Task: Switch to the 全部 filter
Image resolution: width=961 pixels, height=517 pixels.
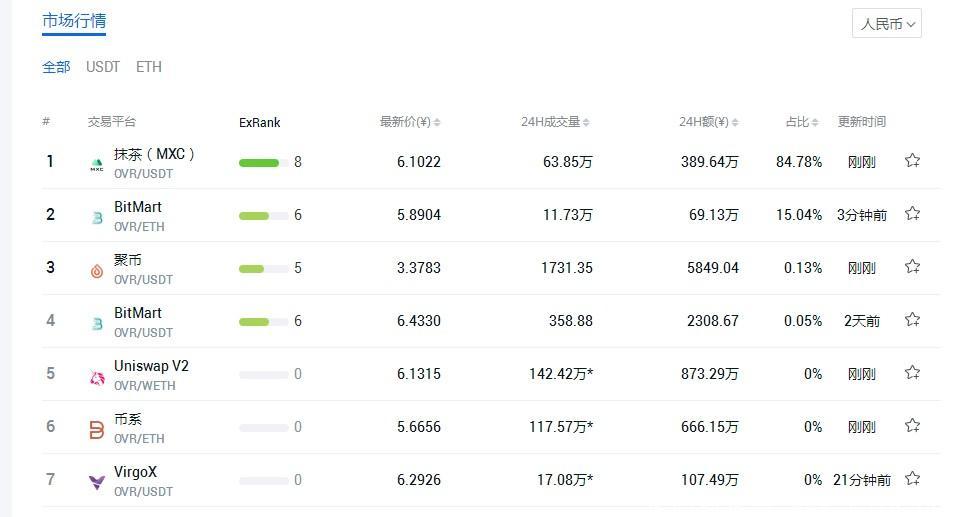Action: click(x=56, y=67)
